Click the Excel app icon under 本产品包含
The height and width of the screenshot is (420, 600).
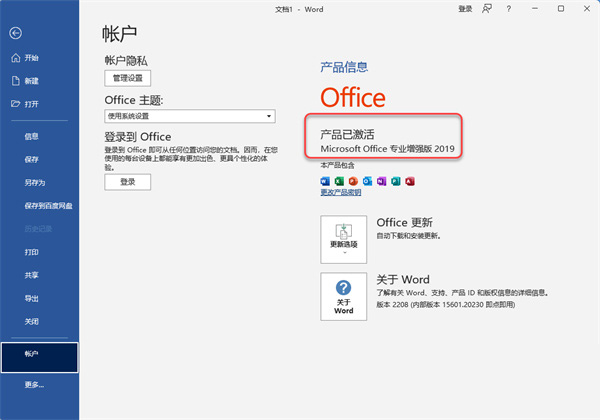[339, 180]
